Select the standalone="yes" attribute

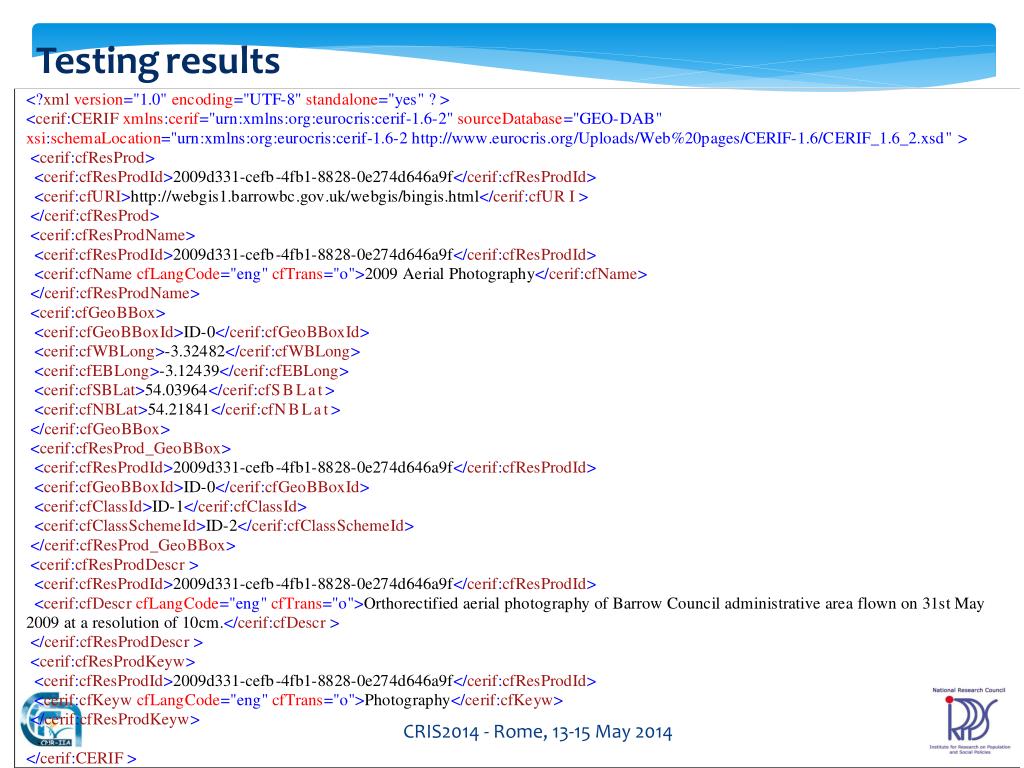365,100
